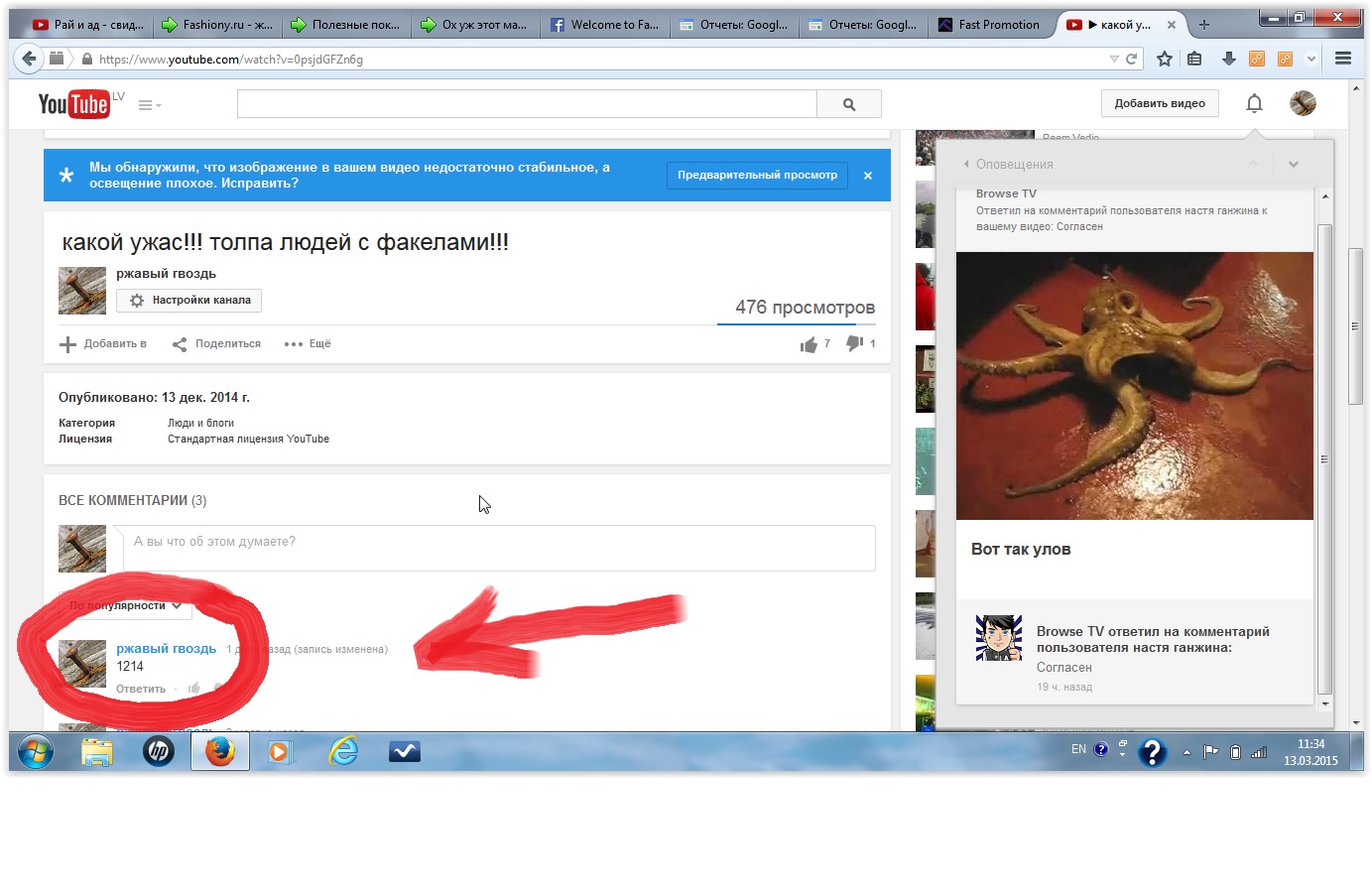Open the Firefox hamburger menu
Screen dimensions: 1372x893
(x=1343, y=59)
